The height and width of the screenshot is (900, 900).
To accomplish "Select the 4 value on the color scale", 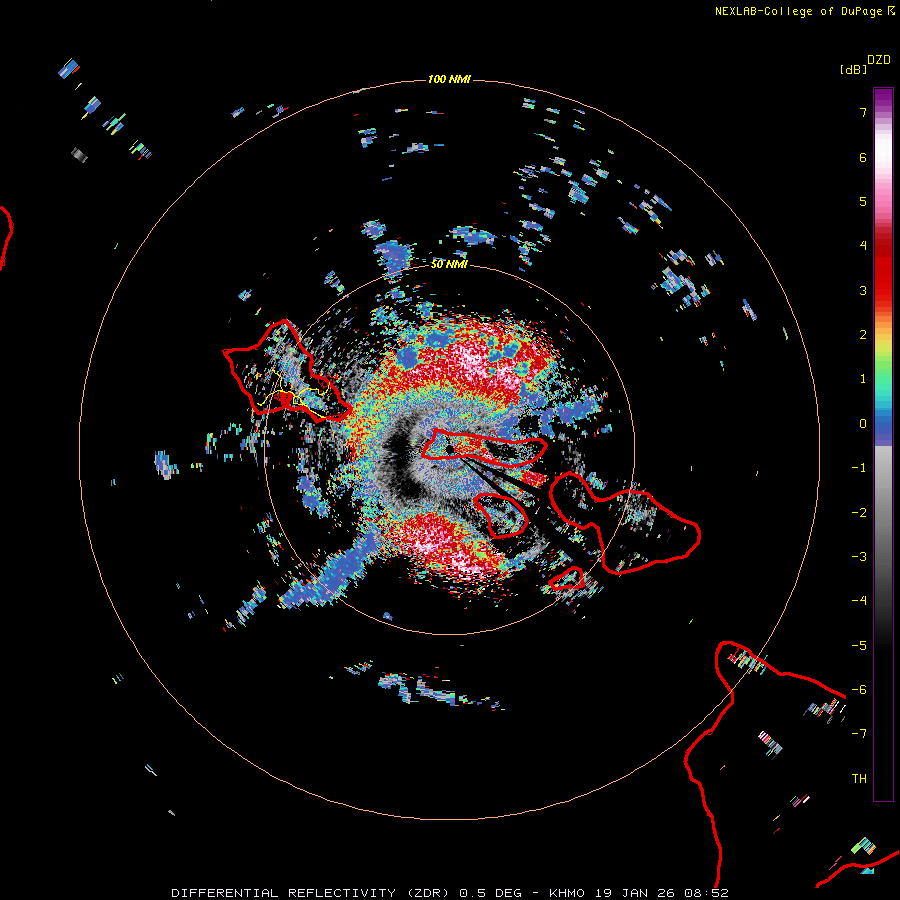I will [x=863, y=246].
